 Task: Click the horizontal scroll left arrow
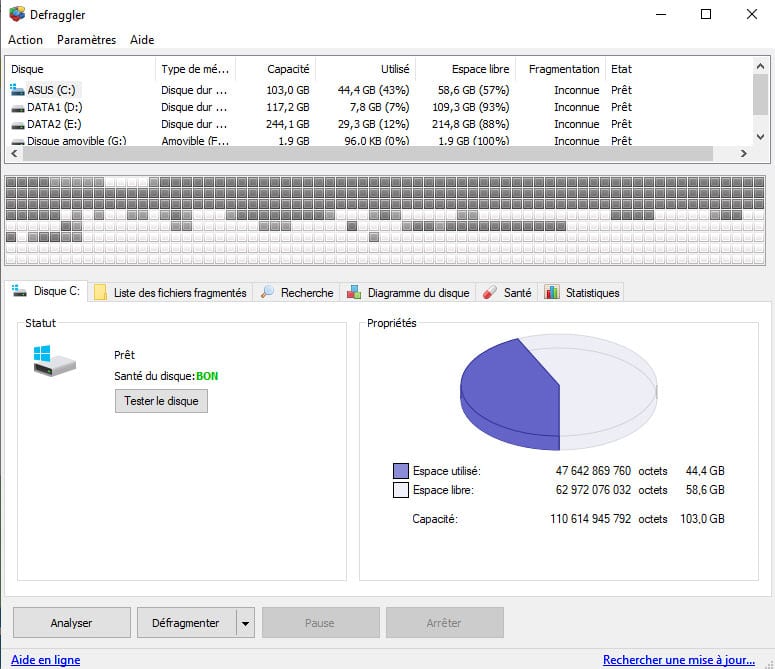pos(14,154)
